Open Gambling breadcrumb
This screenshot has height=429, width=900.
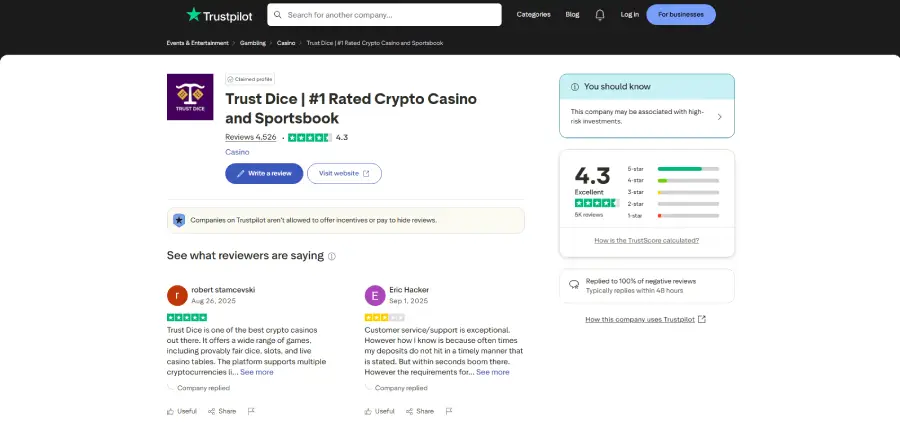[x=253, y=43]
